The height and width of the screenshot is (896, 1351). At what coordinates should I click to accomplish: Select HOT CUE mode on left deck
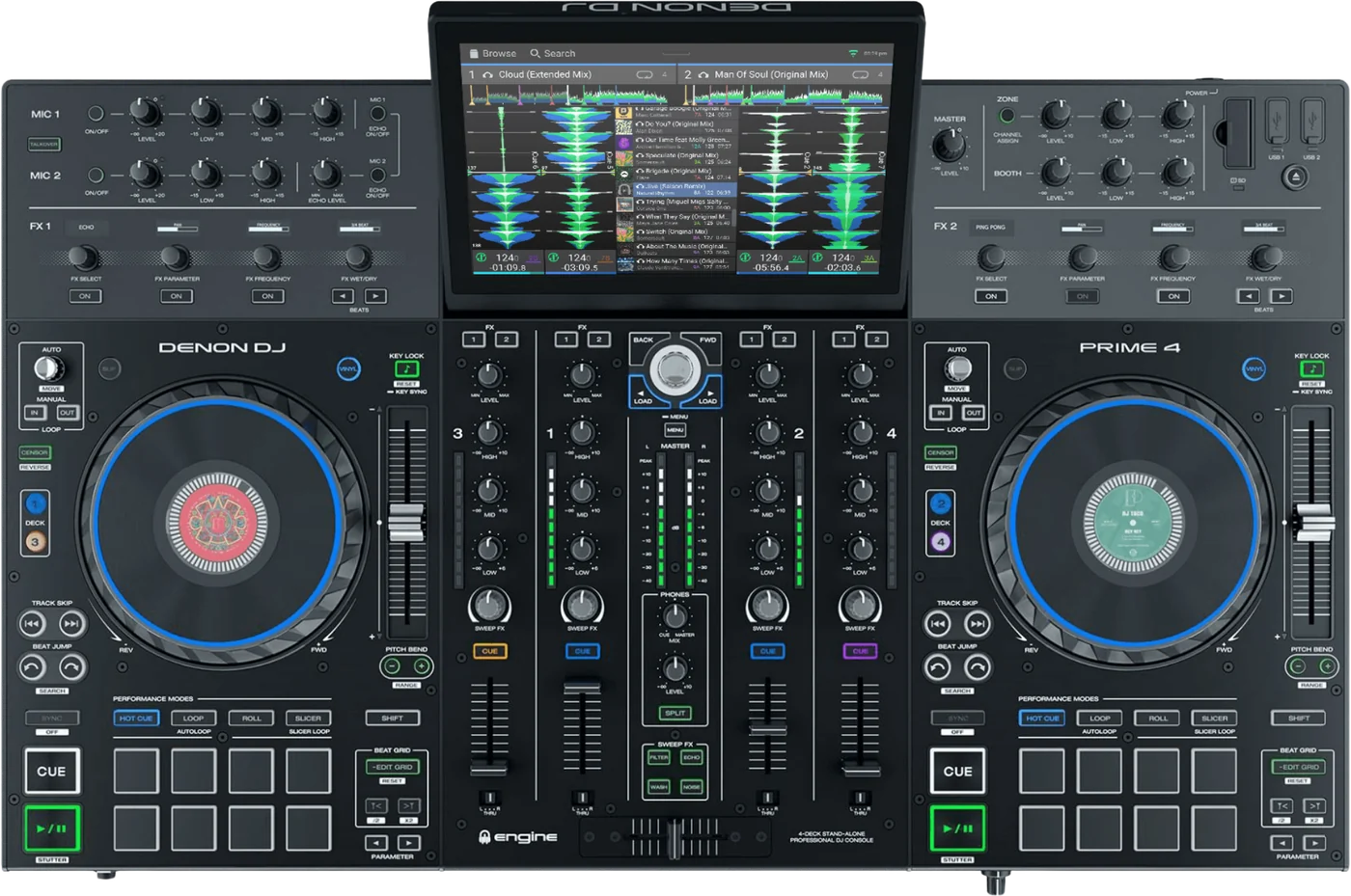point(136,718)
